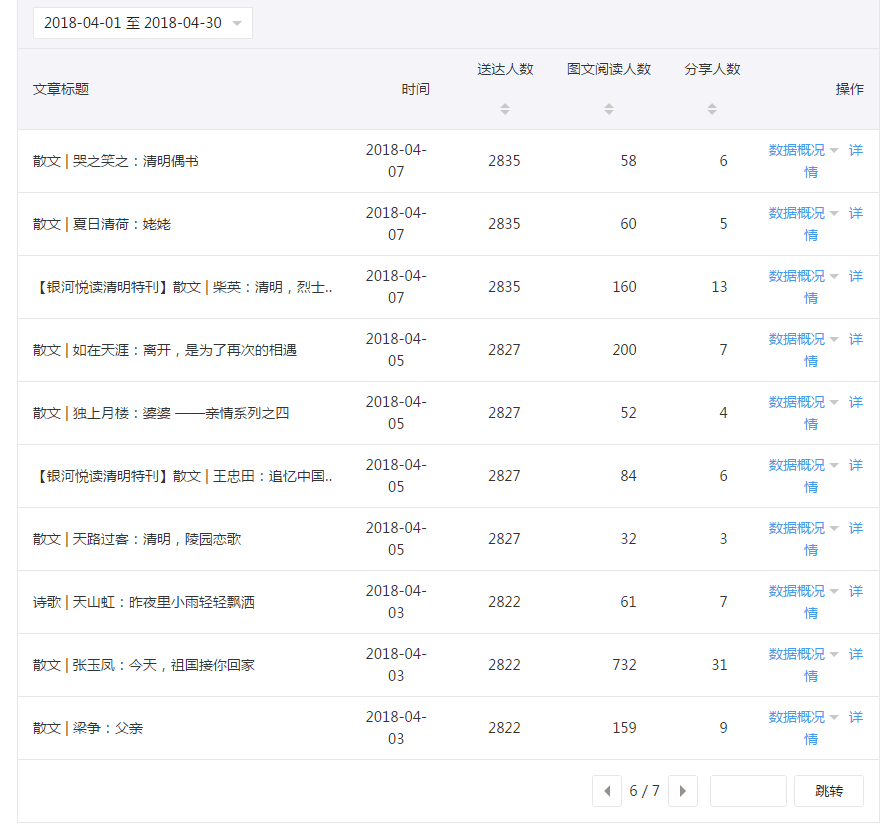Expand 数据概况 for 天山虹 row

click(803, 591)
